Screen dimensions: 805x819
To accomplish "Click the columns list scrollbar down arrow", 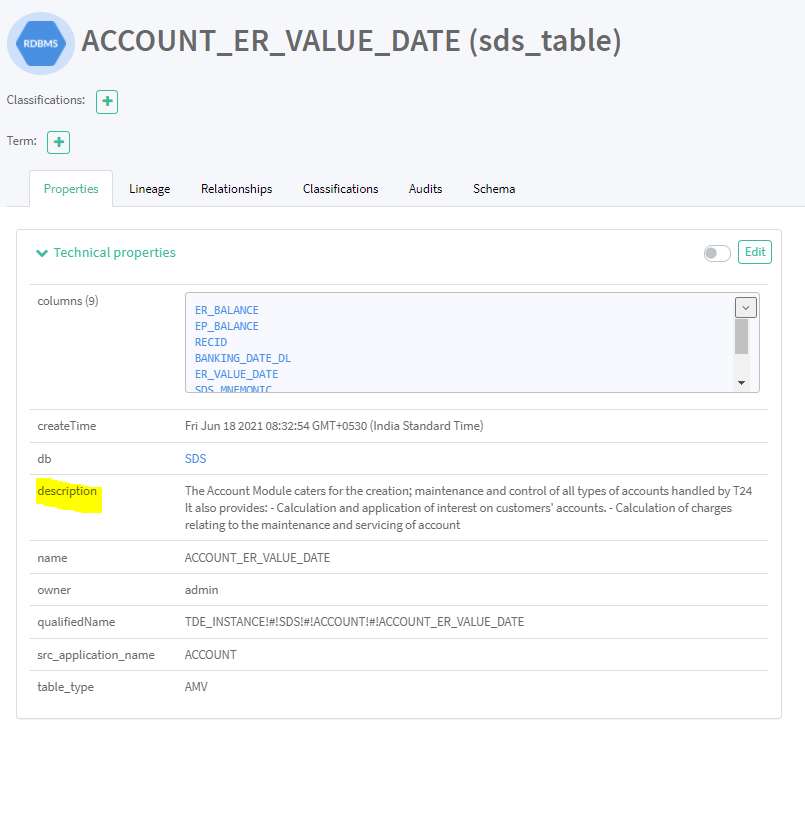I will (x=741, y=383).
